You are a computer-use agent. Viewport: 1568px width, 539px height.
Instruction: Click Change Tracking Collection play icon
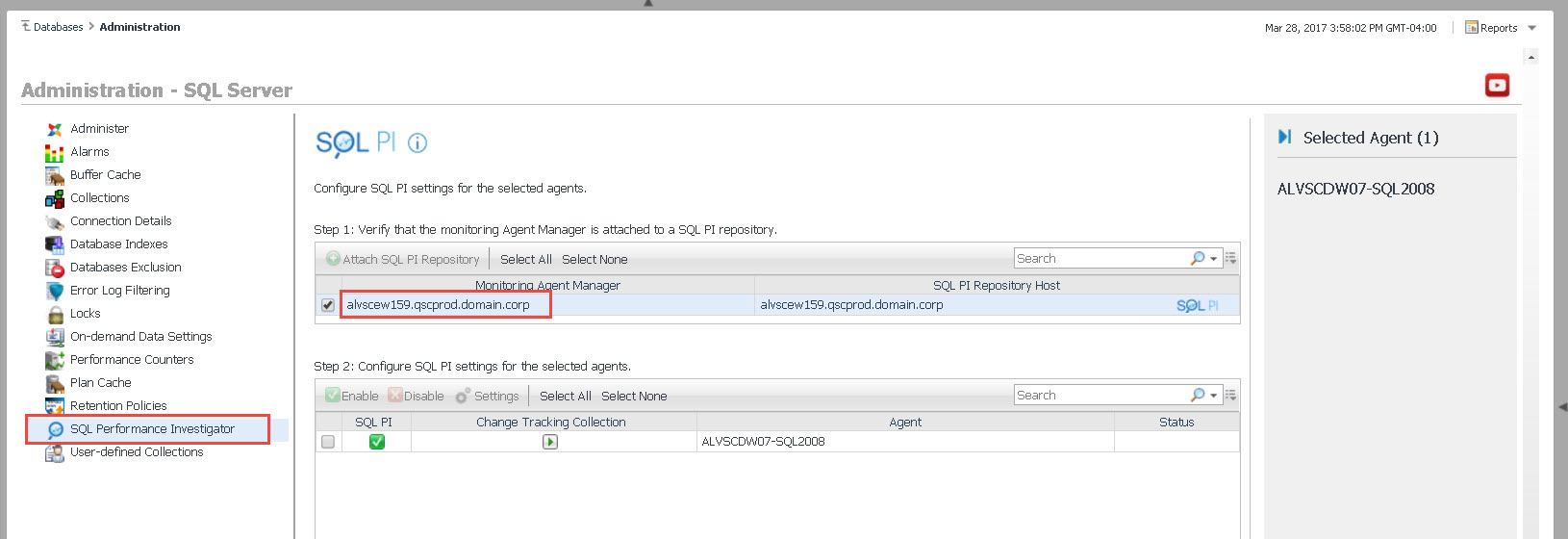pyautogui.click(x=550, y=442)
